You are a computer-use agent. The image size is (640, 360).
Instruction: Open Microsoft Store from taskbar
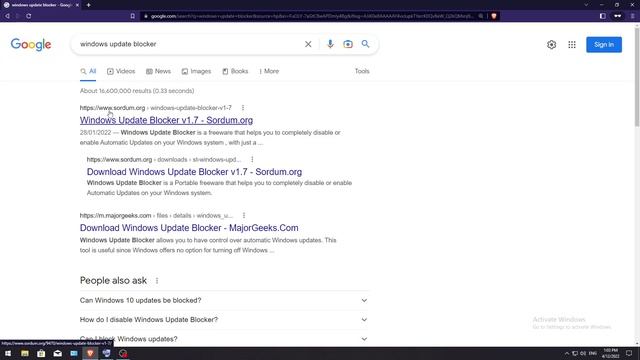coord(41,353)
